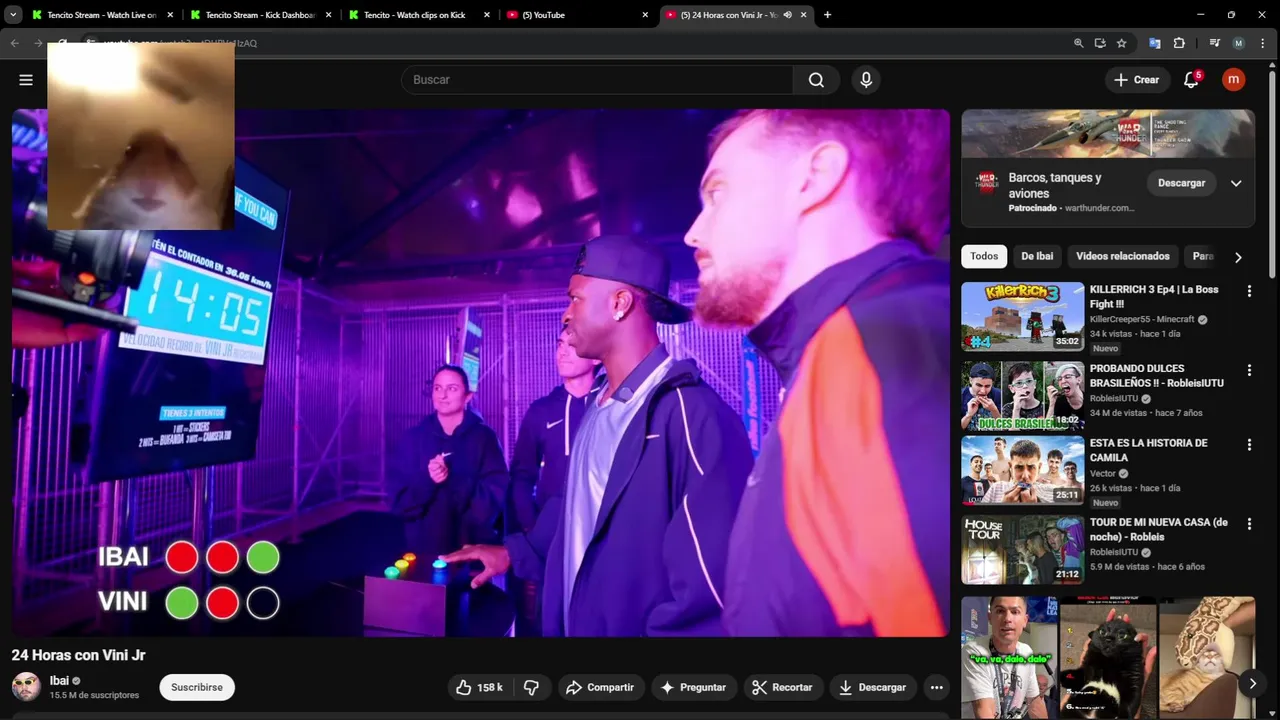Image resolution: width=1280 pixels, height=720 pixels.
Task: Open Chrome media controls icon
Action: (1215, 43)
